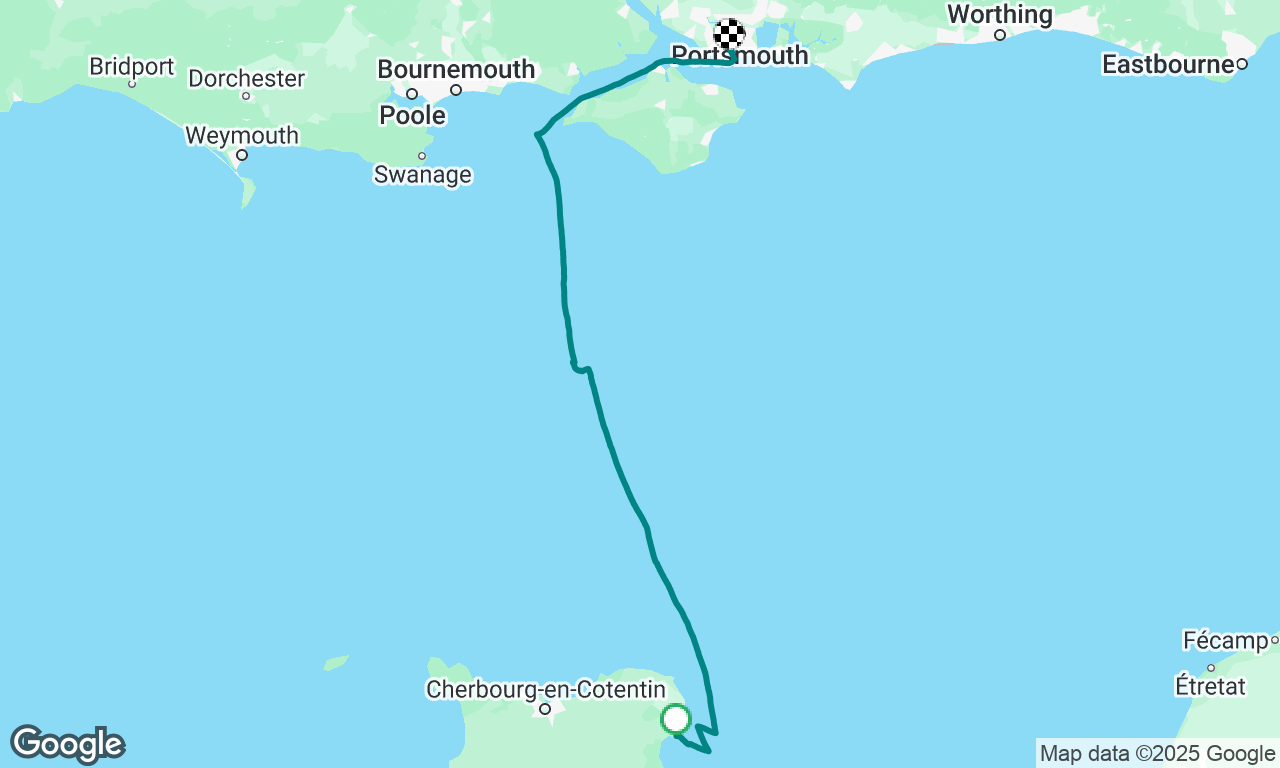Click the Swanage town dot marker
Screen dimensions: 1280x768
point(422,156)
